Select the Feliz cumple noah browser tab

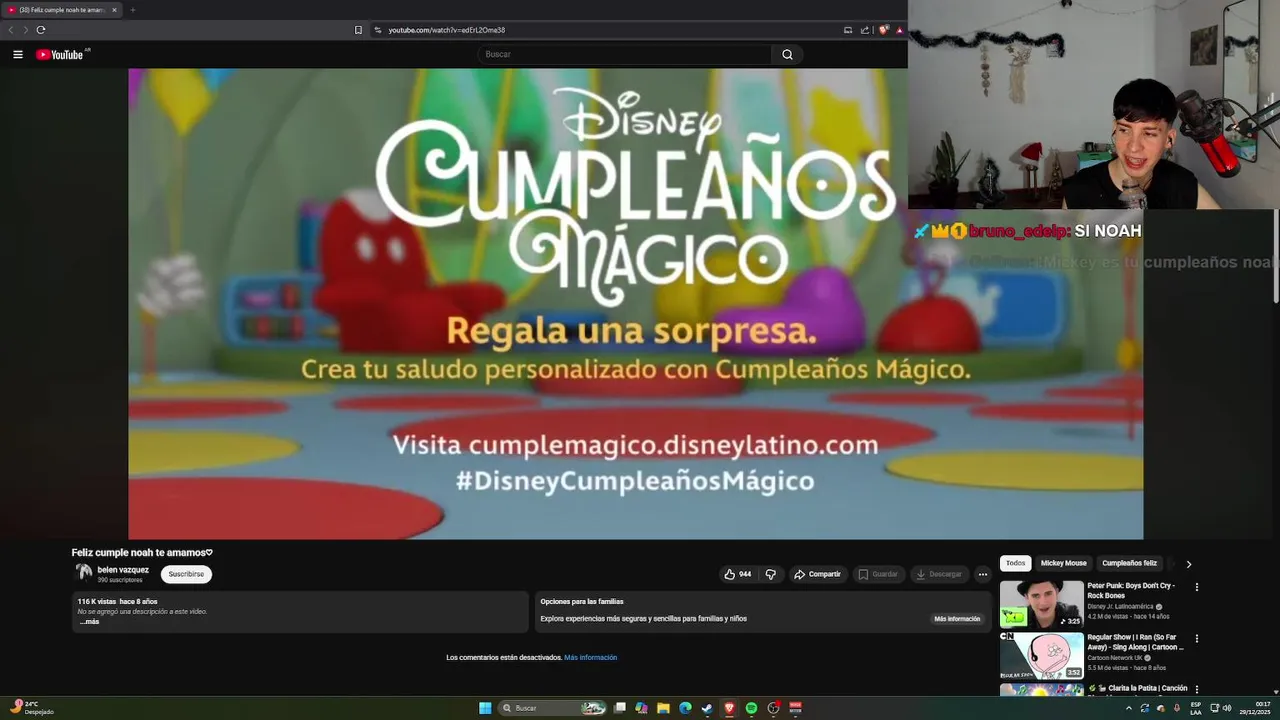[60, 10]
